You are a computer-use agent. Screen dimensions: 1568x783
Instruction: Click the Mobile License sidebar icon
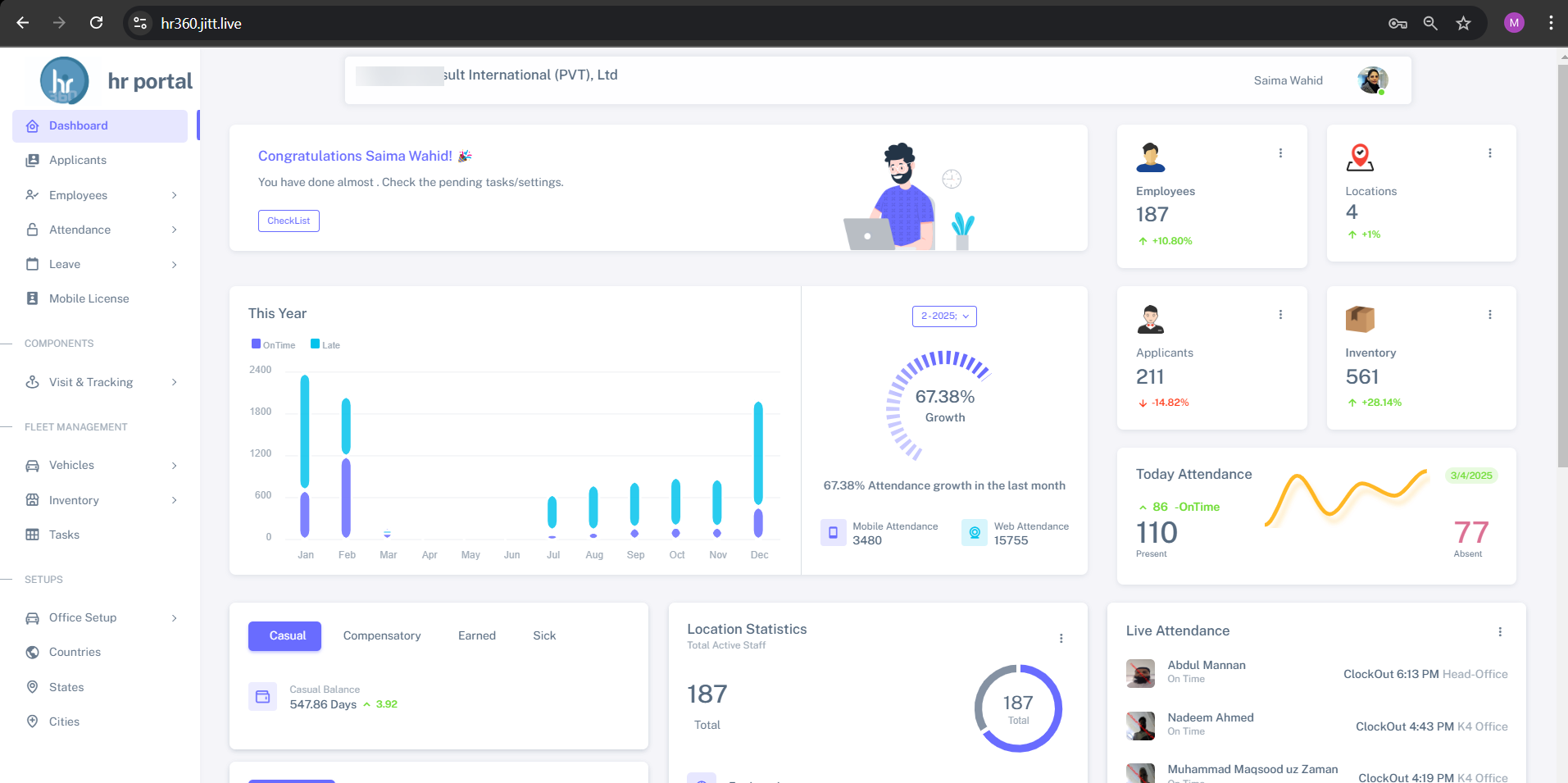(x=32, y=298)
